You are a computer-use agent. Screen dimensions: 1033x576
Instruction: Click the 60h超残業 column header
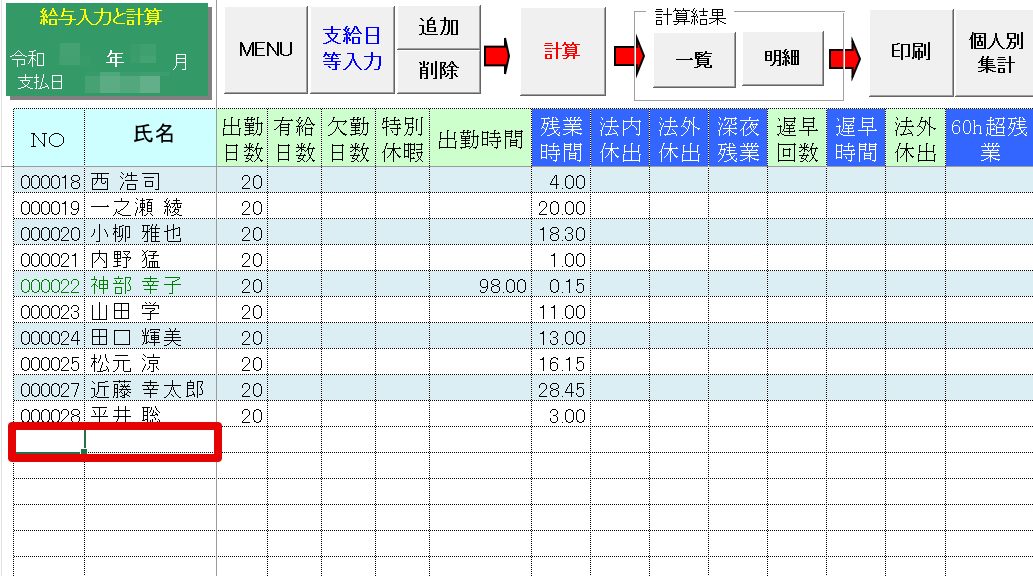pos(989,139)
